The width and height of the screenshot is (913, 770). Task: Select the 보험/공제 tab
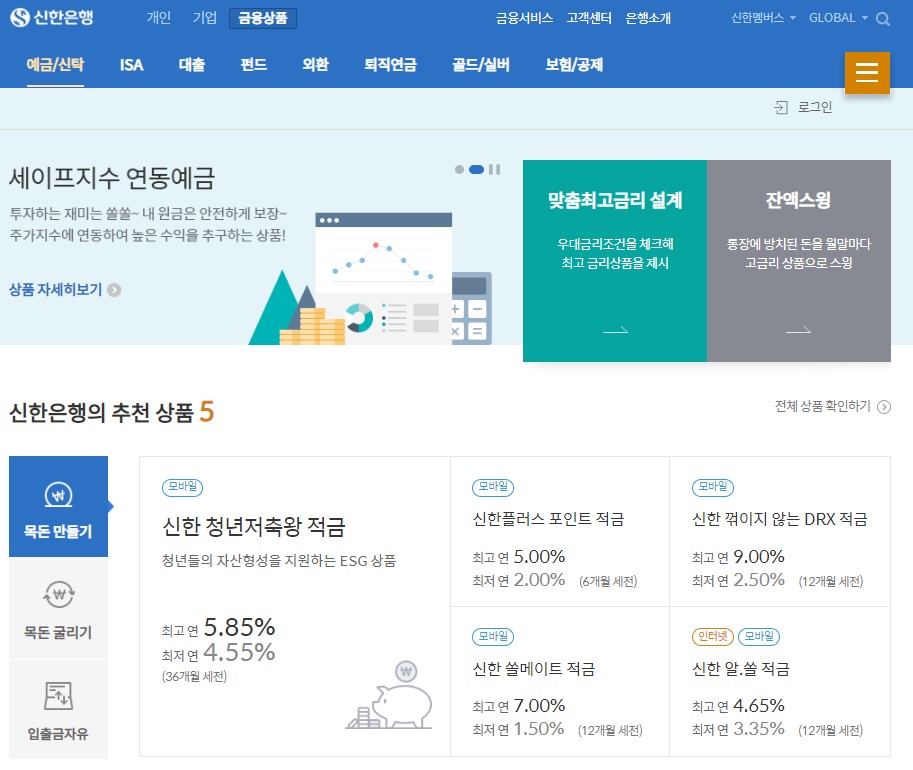(x=574, y=65)
